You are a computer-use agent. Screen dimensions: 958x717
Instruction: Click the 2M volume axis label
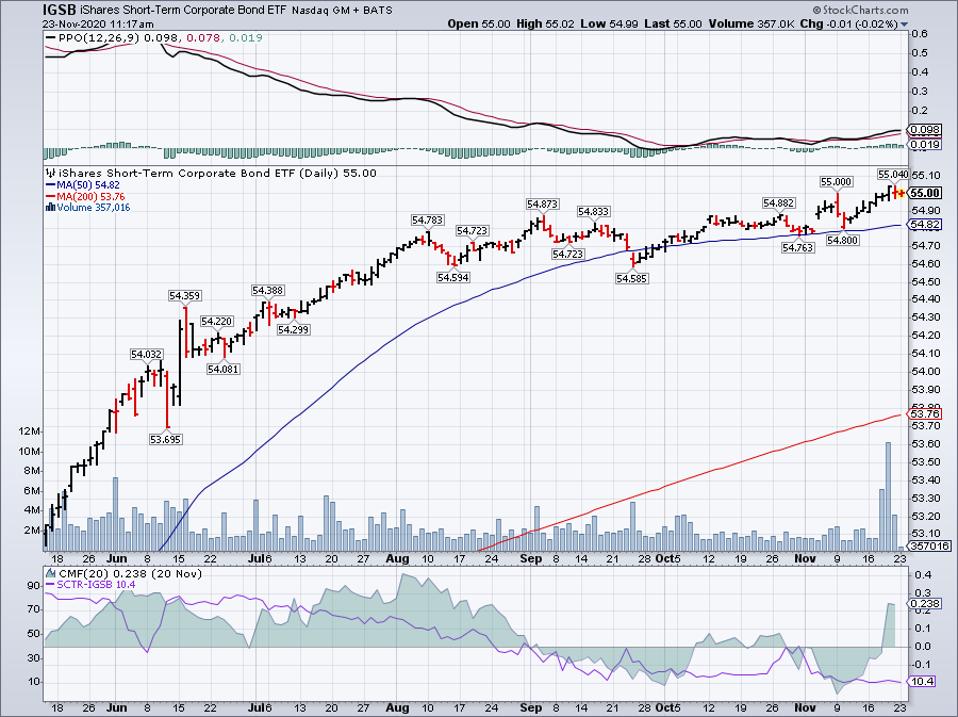[x=31, y=530]
